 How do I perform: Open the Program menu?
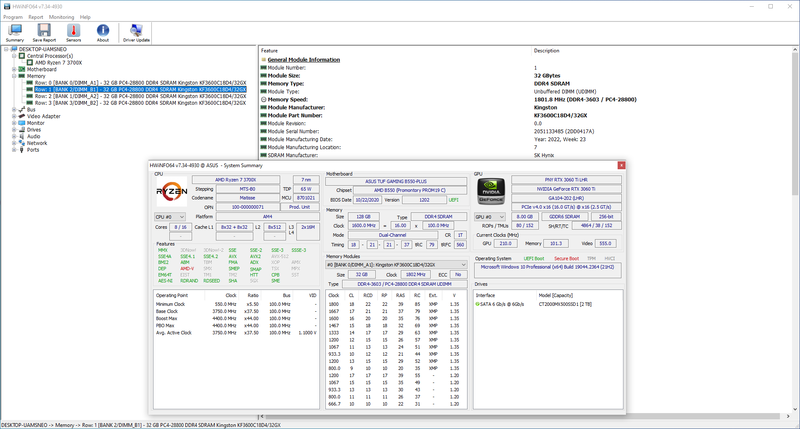point(13,17)
